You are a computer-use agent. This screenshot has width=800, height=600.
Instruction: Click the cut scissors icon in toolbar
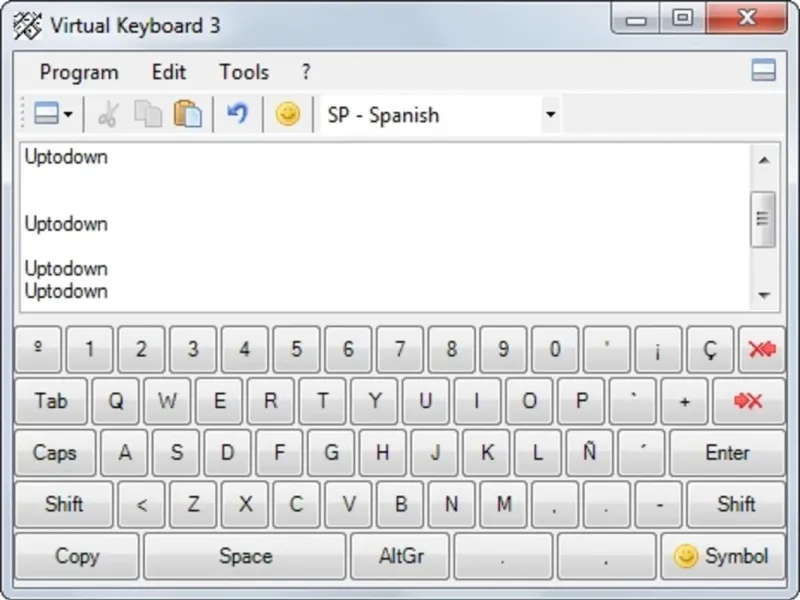pos(108,114)
